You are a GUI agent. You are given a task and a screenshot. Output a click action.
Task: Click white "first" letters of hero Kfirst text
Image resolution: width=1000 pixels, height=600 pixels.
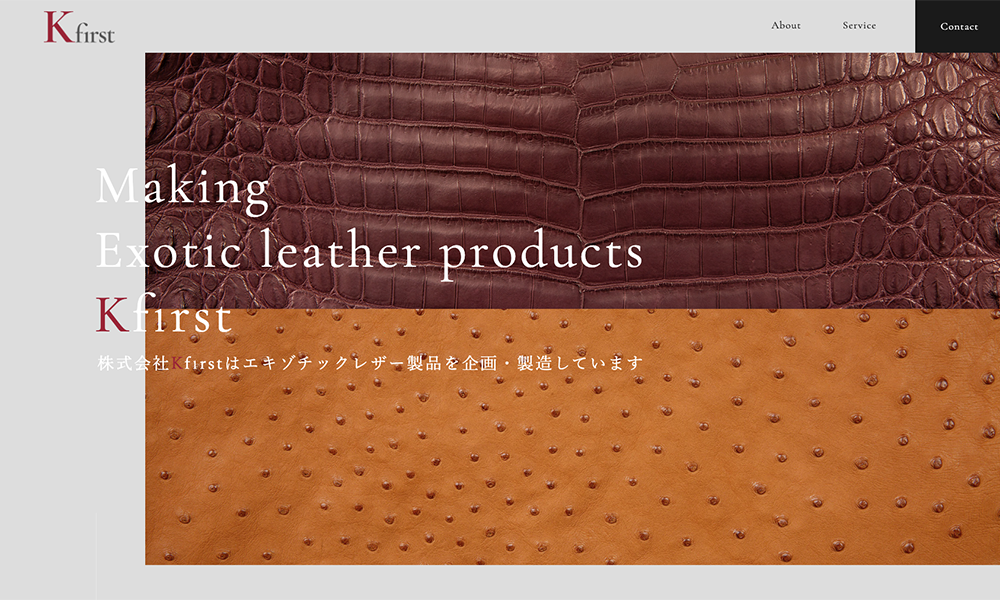pos(182,314)
